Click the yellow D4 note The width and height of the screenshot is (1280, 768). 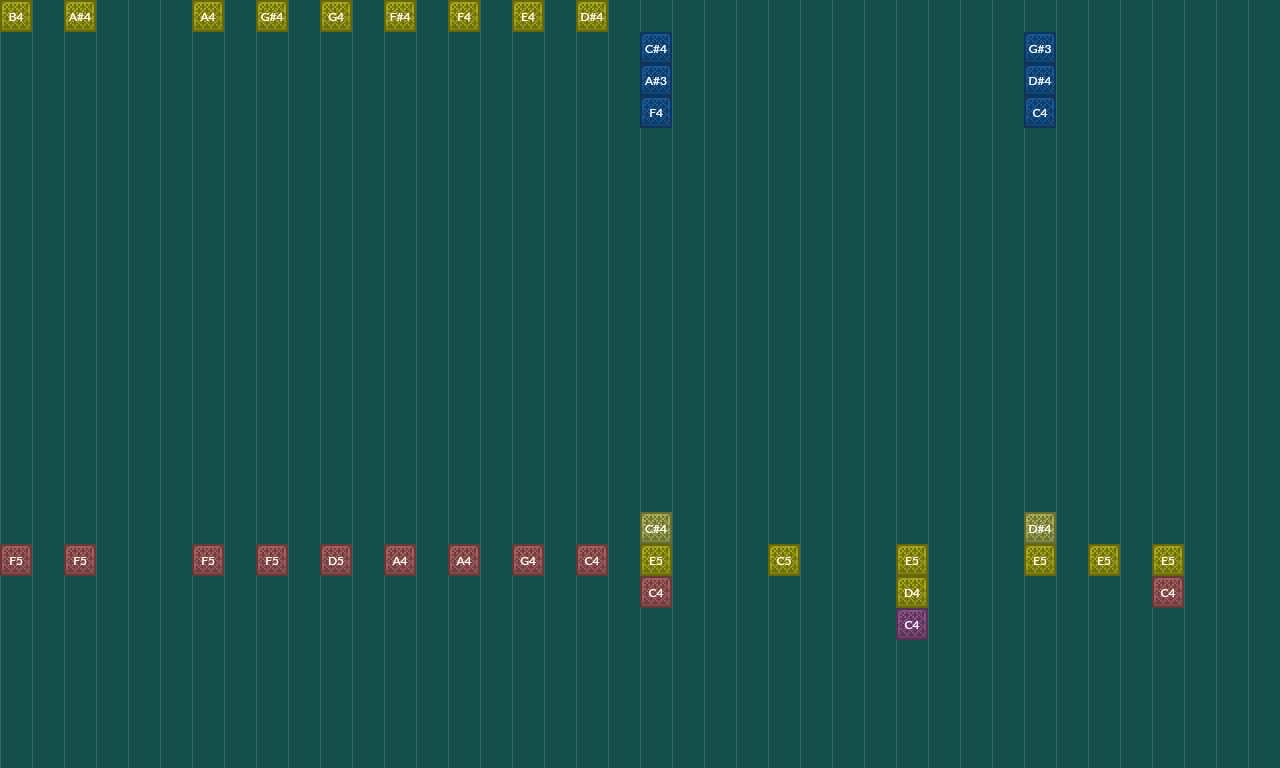point(912,592)
